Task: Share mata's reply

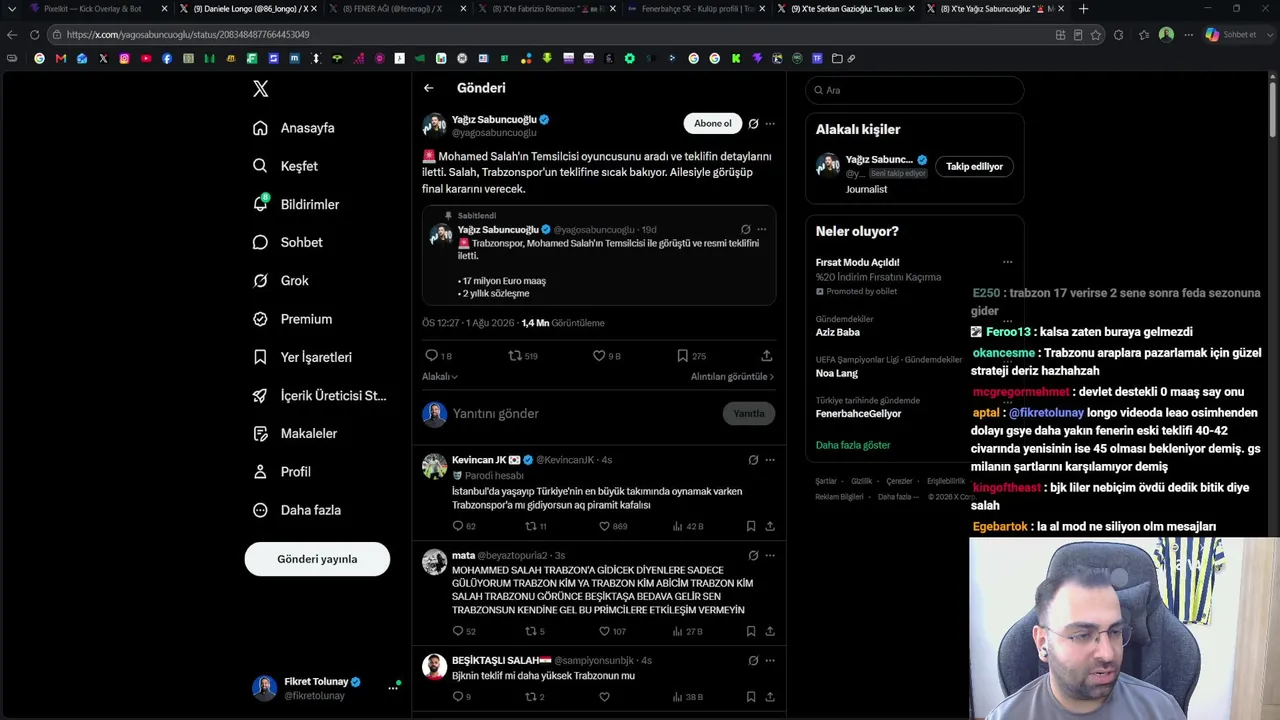Action: point(770,631)
